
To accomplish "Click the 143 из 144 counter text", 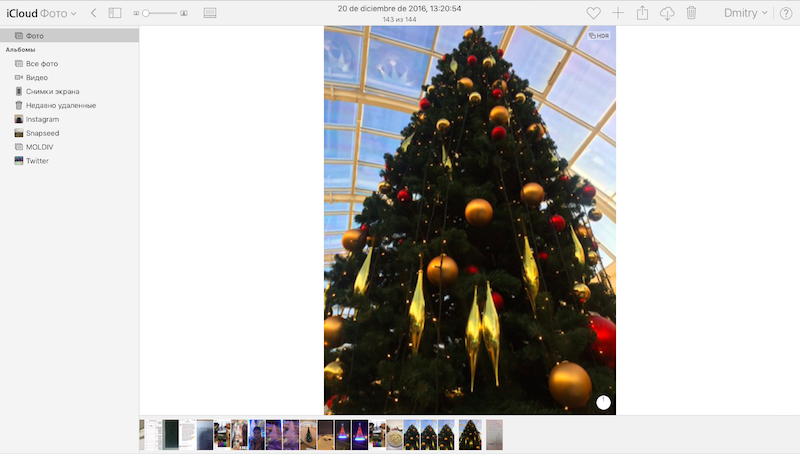I will pos(399,19).
